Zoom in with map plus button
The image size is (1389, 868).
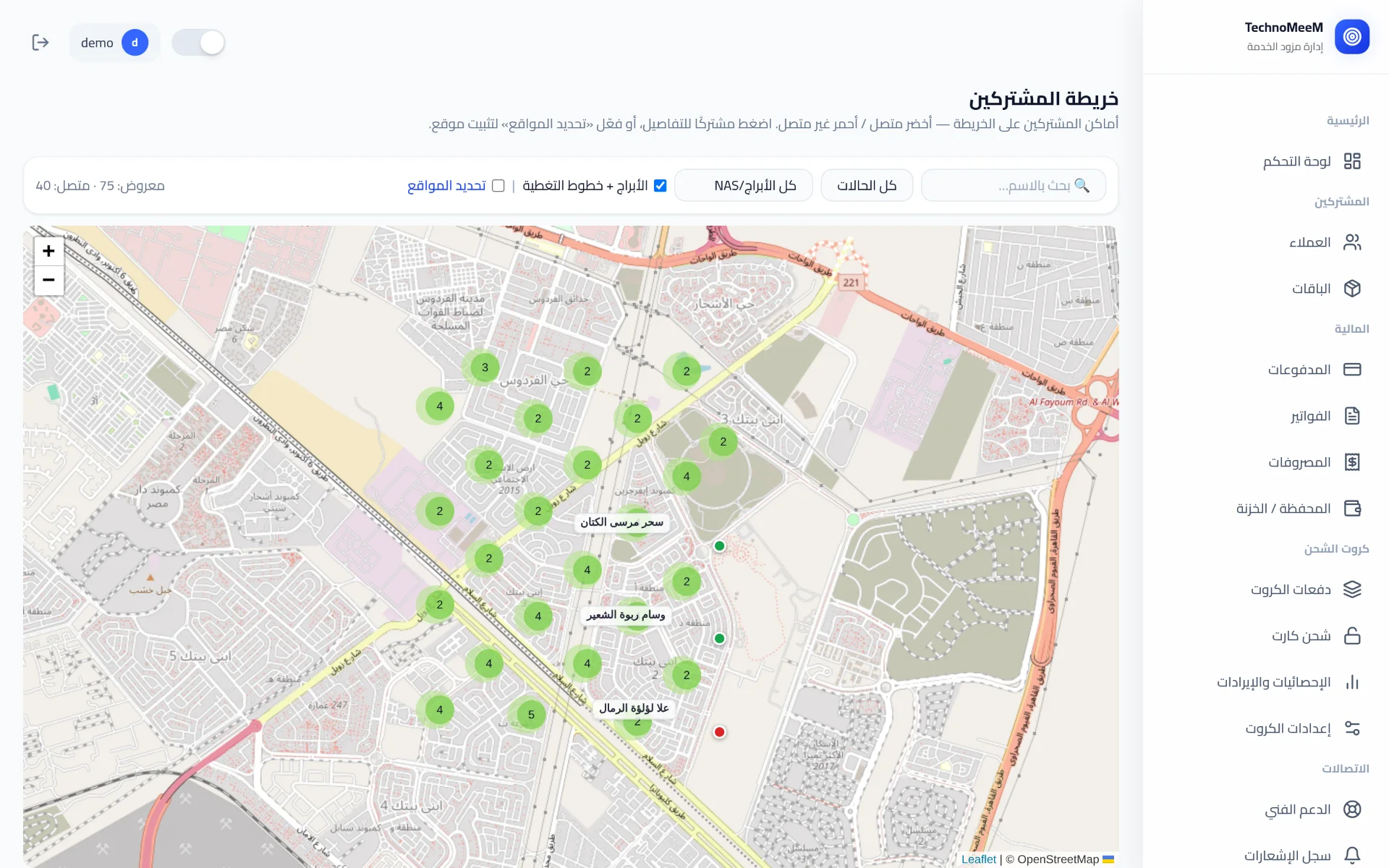coord(48,251)
